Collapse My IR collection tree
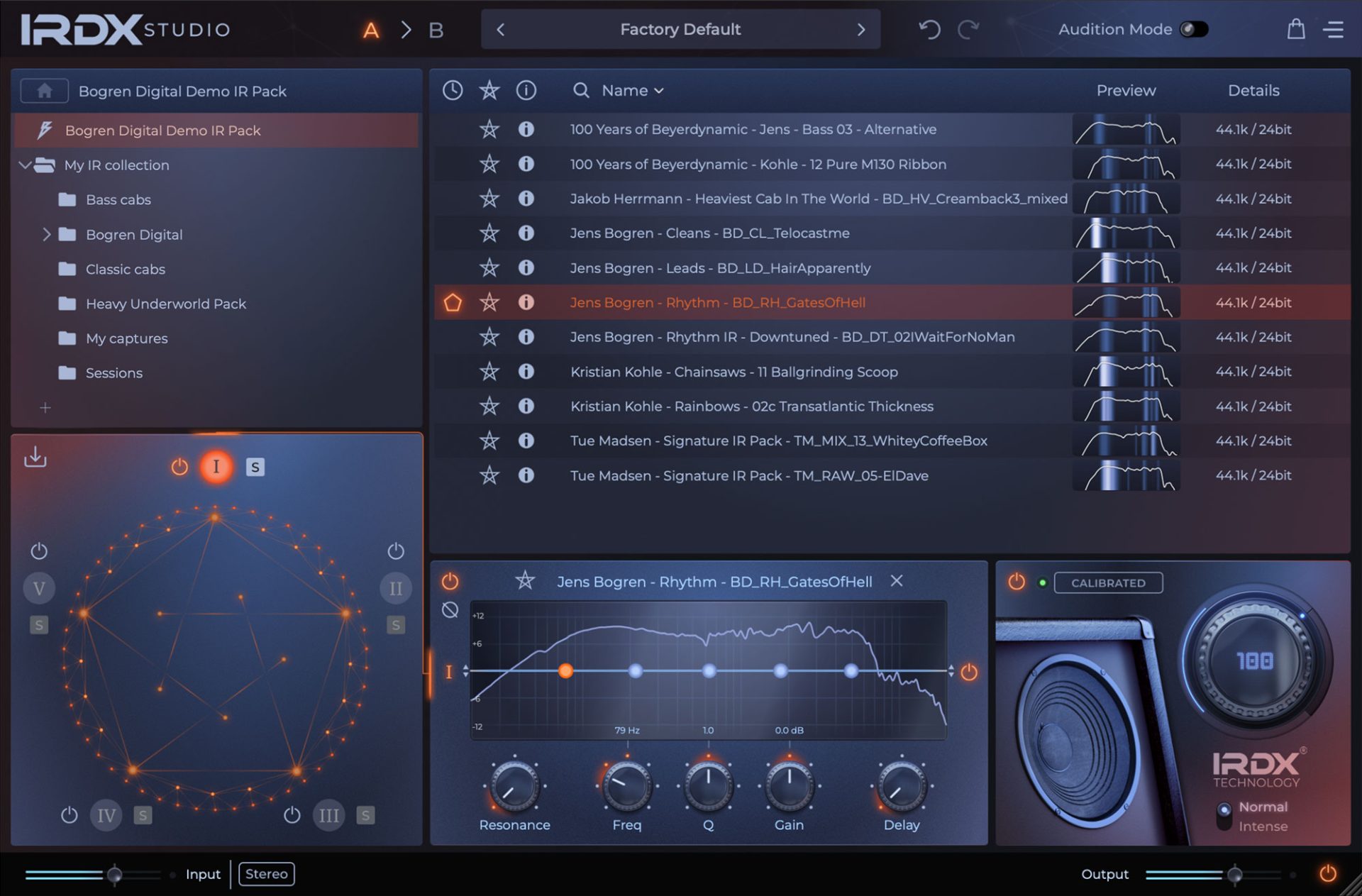The width and height of the screenshot is (1362, 896). click(25, 165)
